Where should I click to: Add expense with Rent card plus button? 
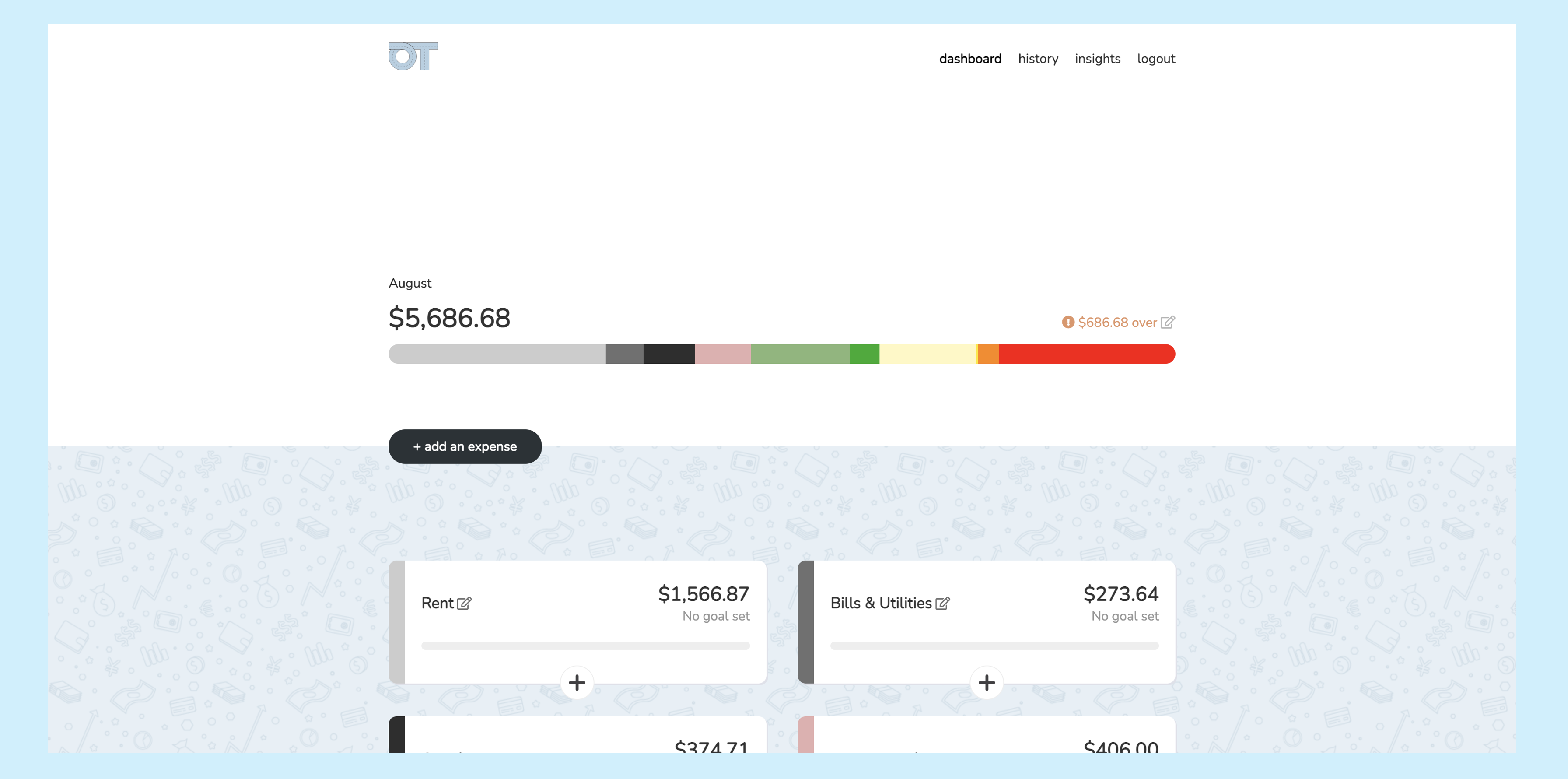pyautogui.click(x=577, y=682)
